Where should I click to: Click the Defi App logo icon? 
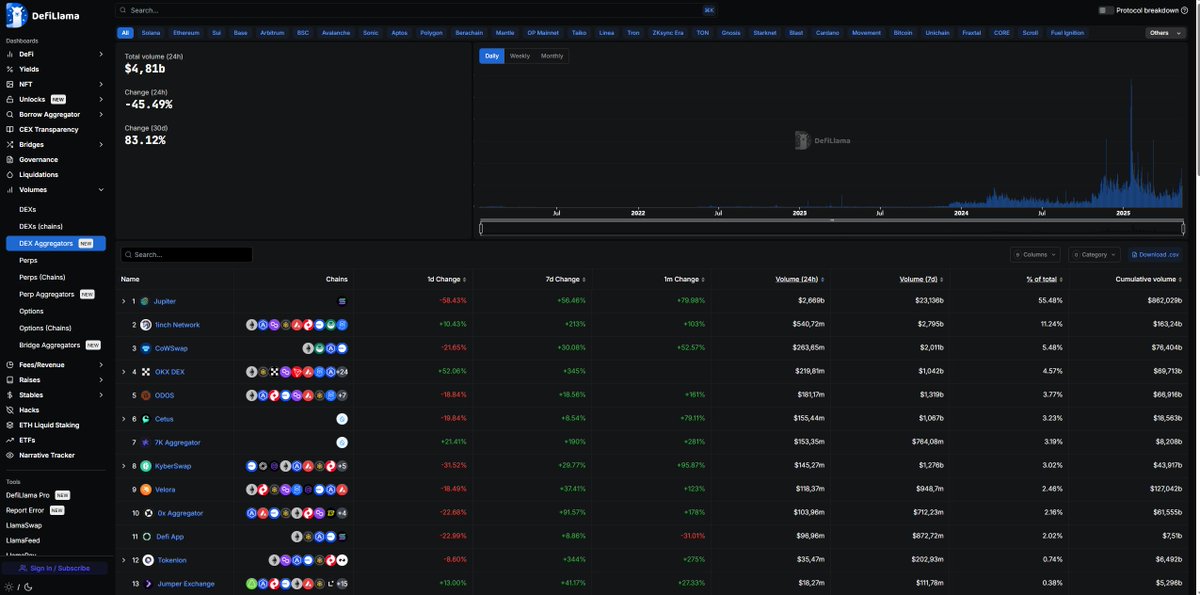click(x=147, y=536)
